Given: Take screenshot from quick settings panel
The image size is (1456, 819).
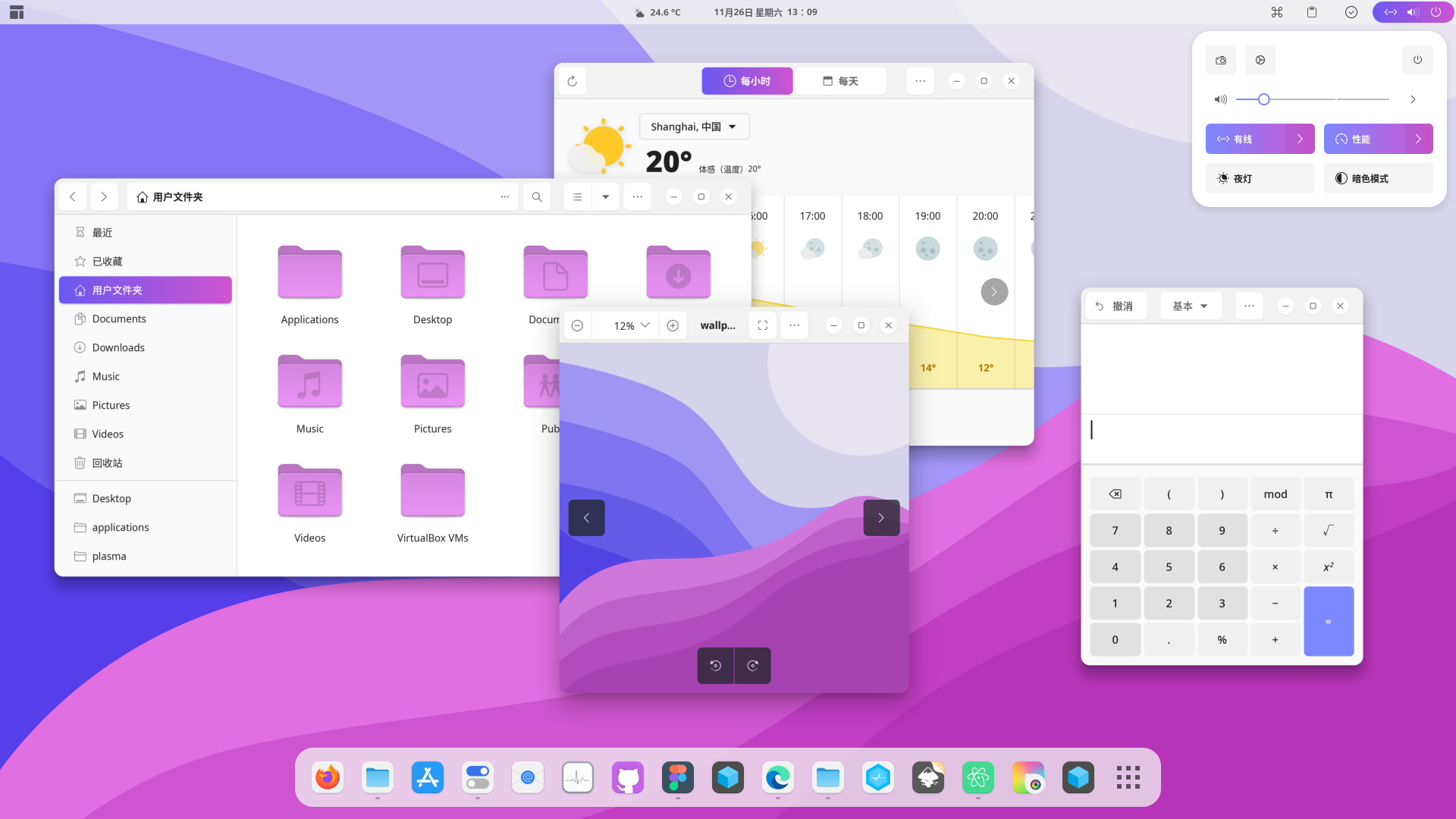Looking at the screenshot, I should click(x=1221, y=60).
